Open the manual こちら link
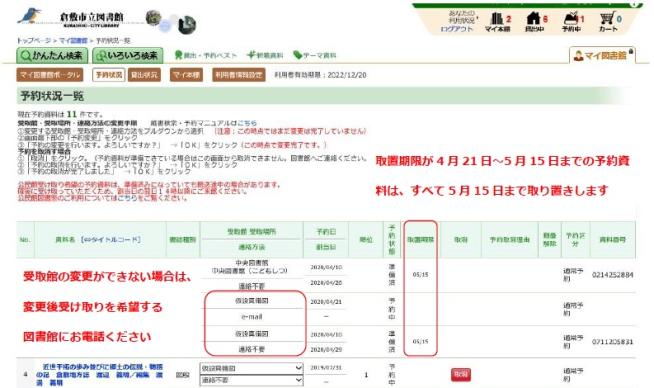Viewport: 654px width, 388px height. 247,123
